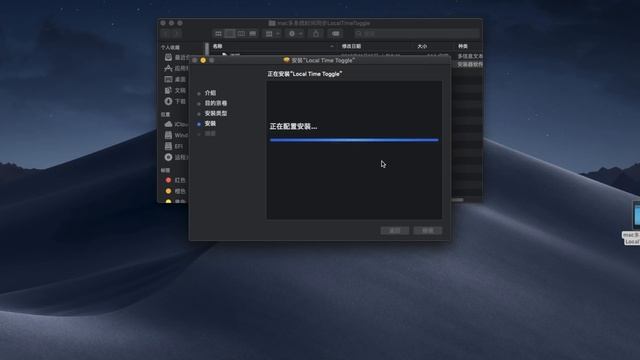Switch Finder to gallery view
640x360 pixels.
pos(253,33)
